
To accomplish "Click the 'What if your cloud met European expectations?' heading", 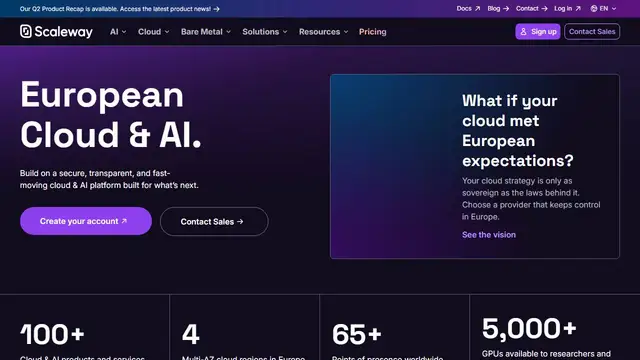I will 518,131.
